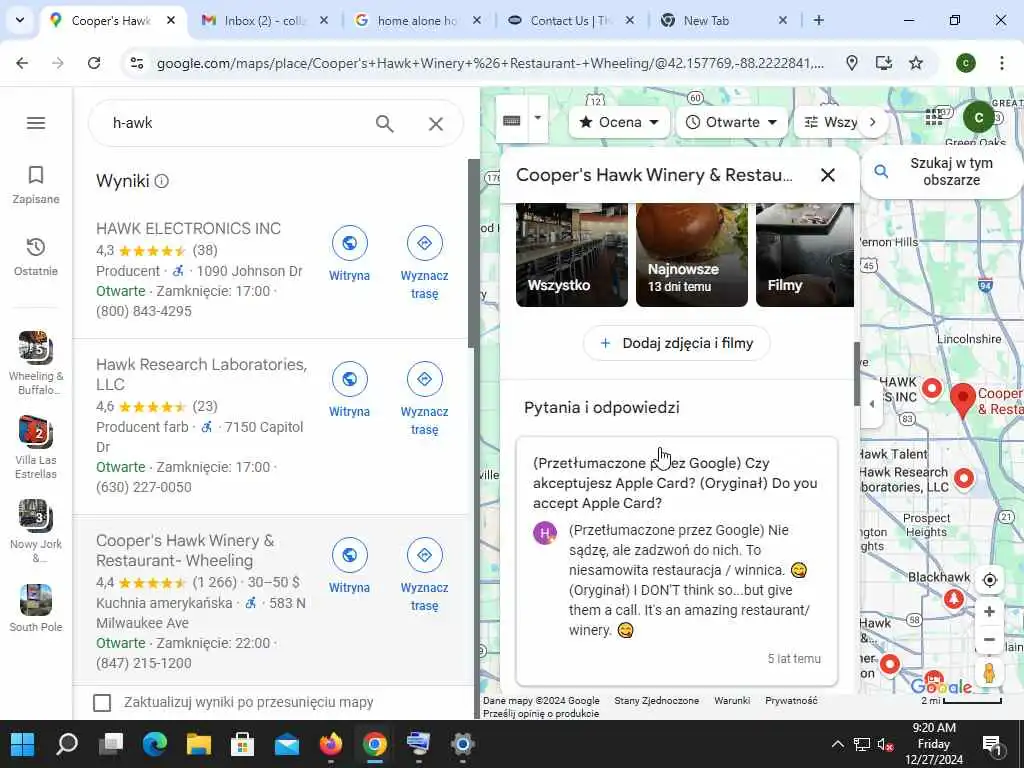Open Villa Las Estrellas recent item
1024x768 pixels.
(36, 447)
